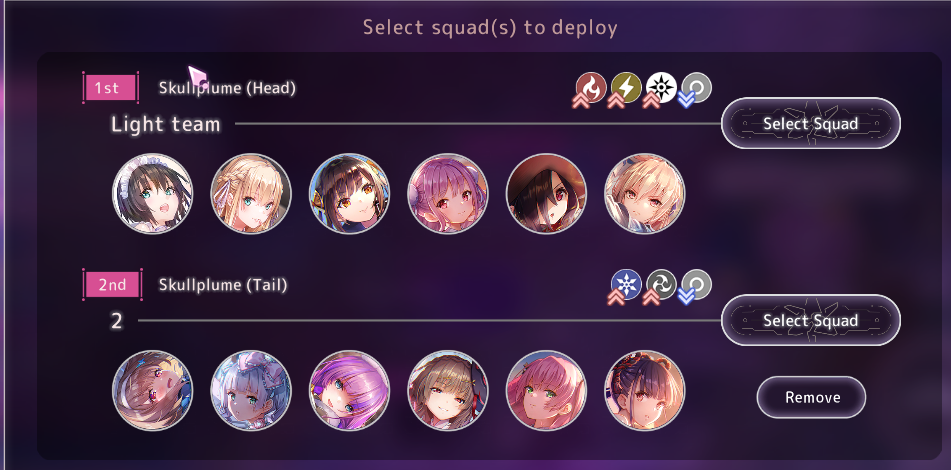Screen dimensions: 951x470
Task: Select the pink-haired green-eyed character portrait
Action: coord(546,391)
